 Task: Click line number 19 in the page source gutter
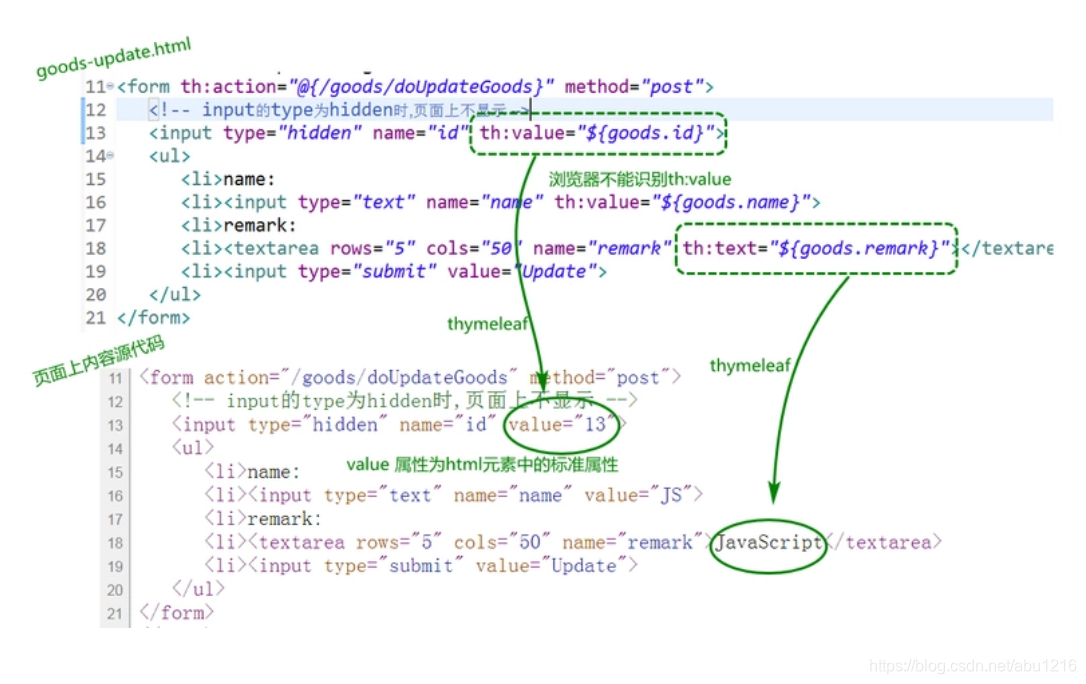(x=115, y=566)
